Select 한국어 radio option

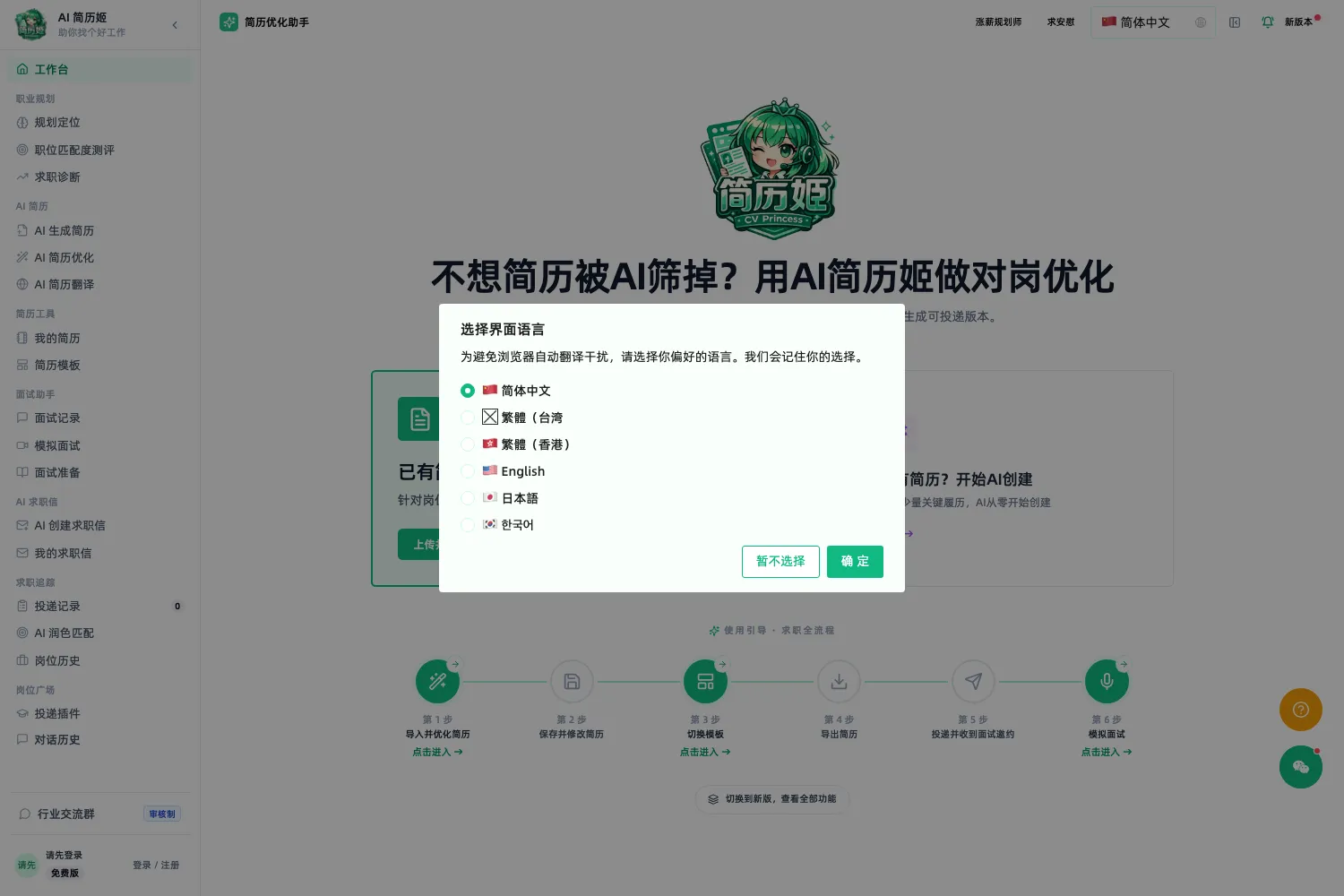(x=468, y=525)
